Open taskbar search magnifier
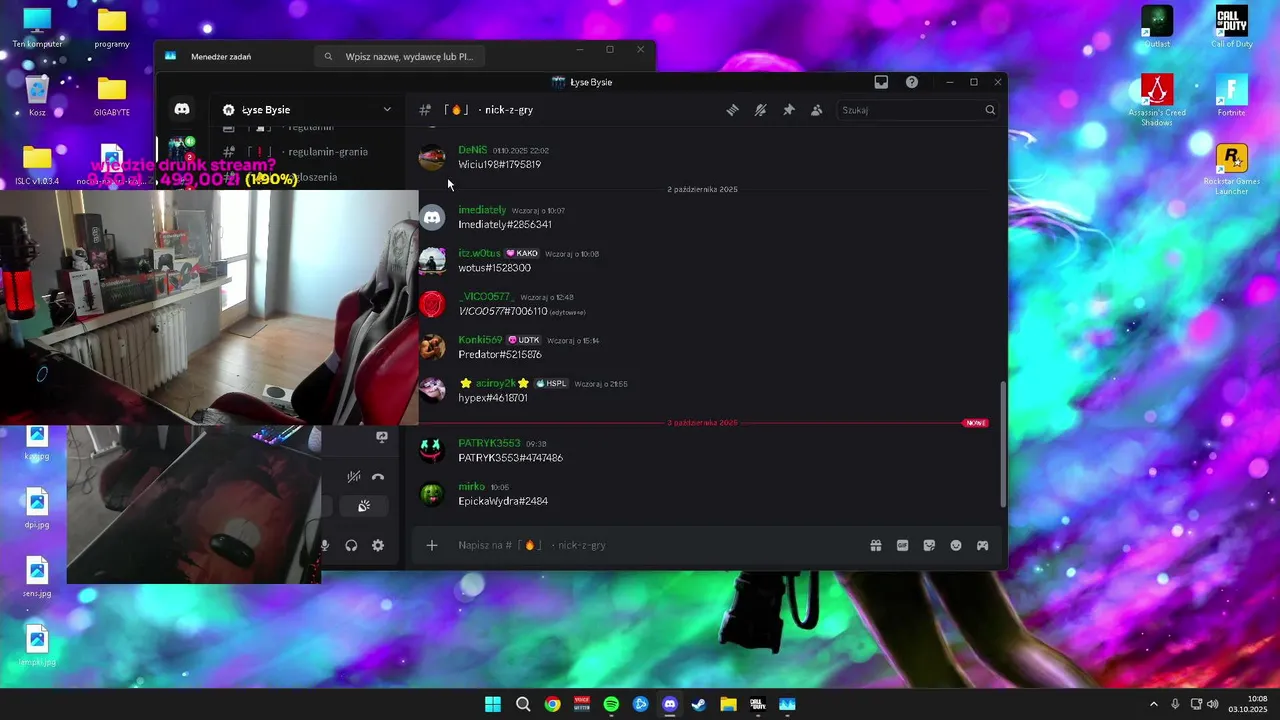Image resolution: width=1280 pixels, height=720 pixels. [523, 704]
